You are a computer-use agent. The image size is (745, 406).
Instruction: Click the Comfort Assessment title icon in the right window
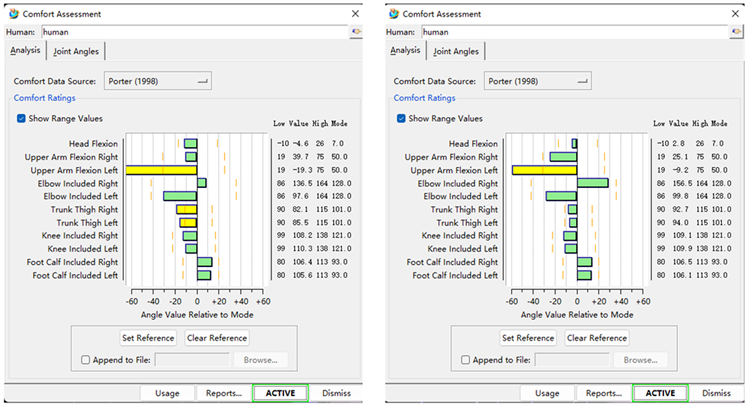coord(392,13)
